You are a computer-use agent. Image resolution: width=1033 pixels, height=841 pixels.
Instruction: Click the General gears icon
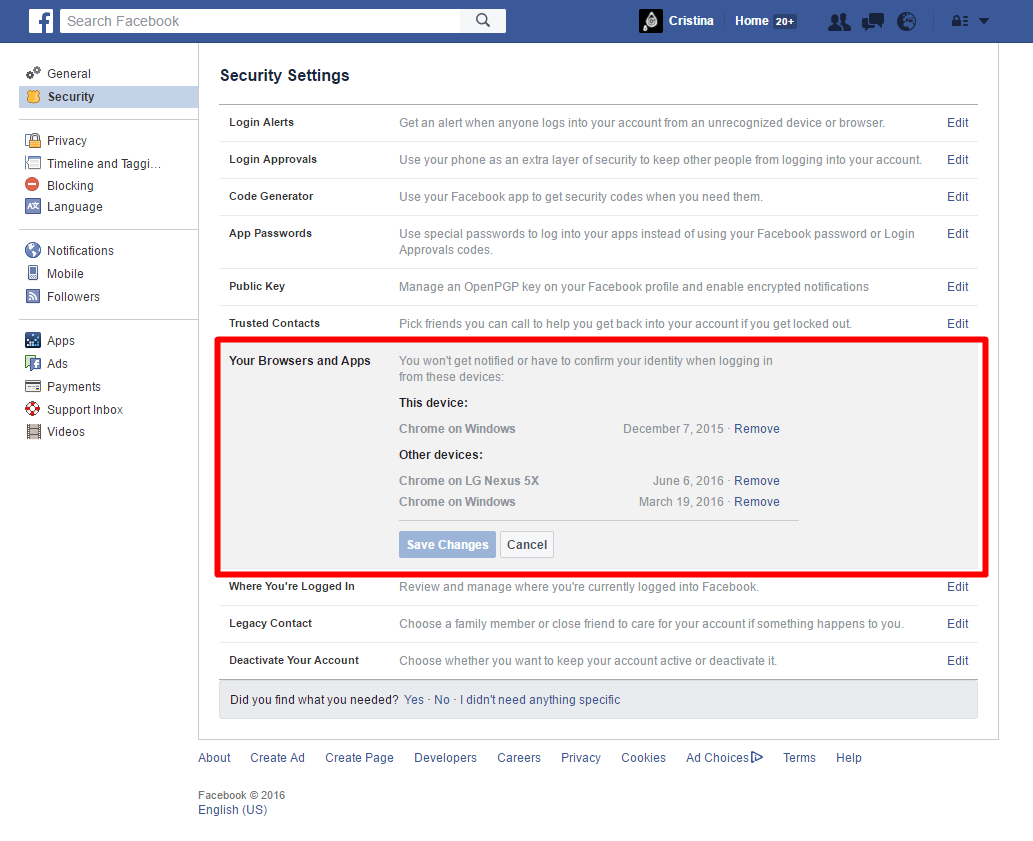(x=33, y=73)
